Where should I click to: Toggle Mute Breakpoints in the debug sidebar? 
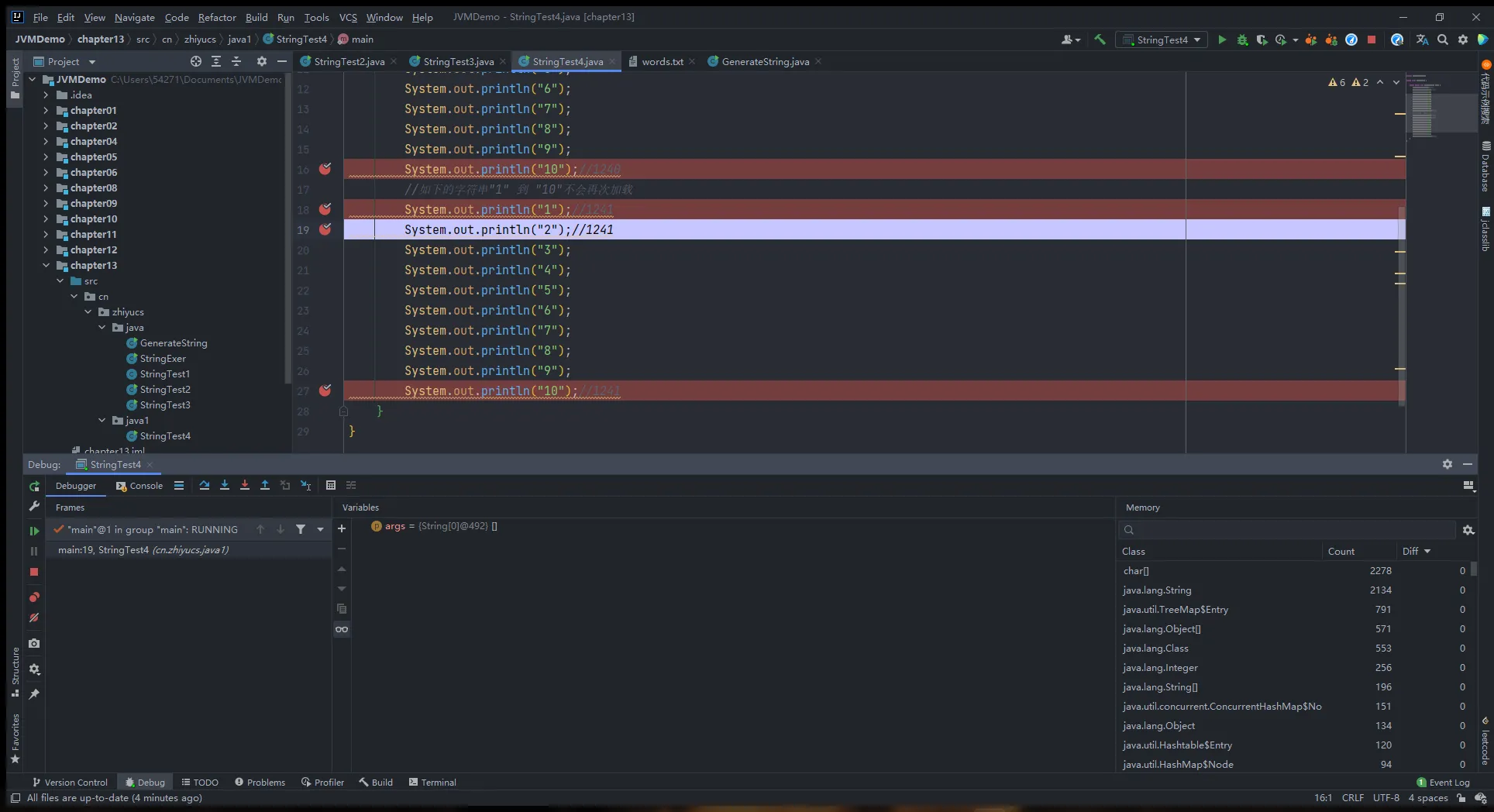coord(34,618)
